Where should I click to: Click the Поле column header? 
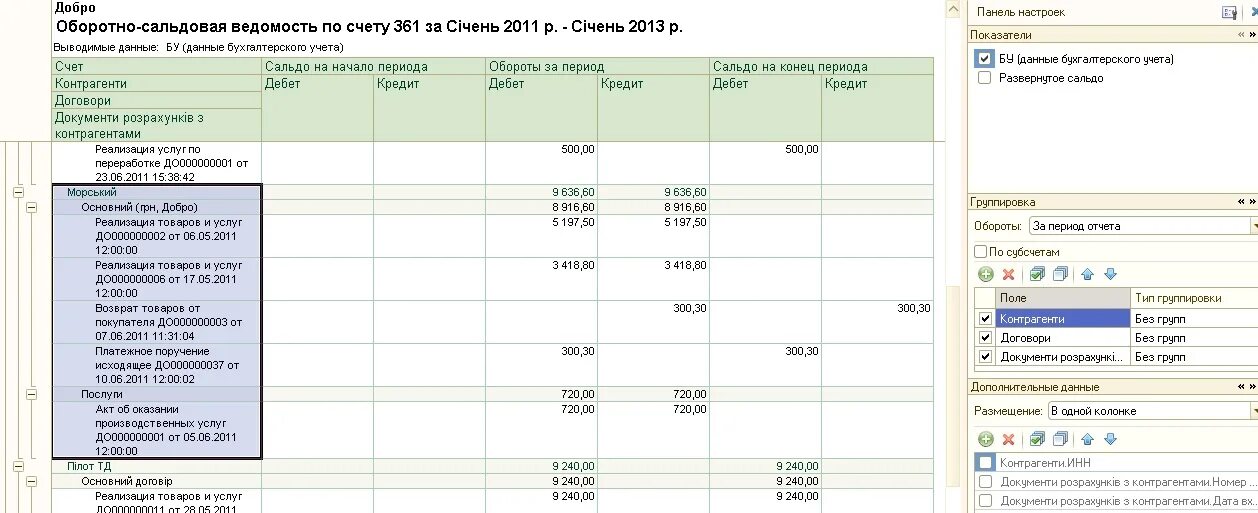coord(1063,298)
